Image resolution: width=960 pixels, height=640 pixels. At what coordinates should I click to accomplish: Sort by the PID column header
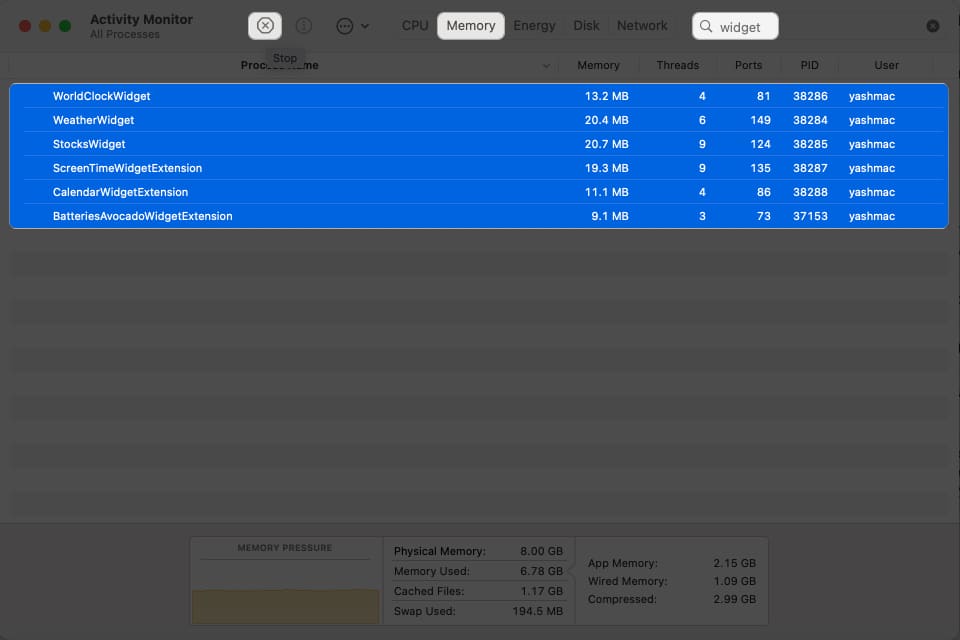tap(809, 66)
